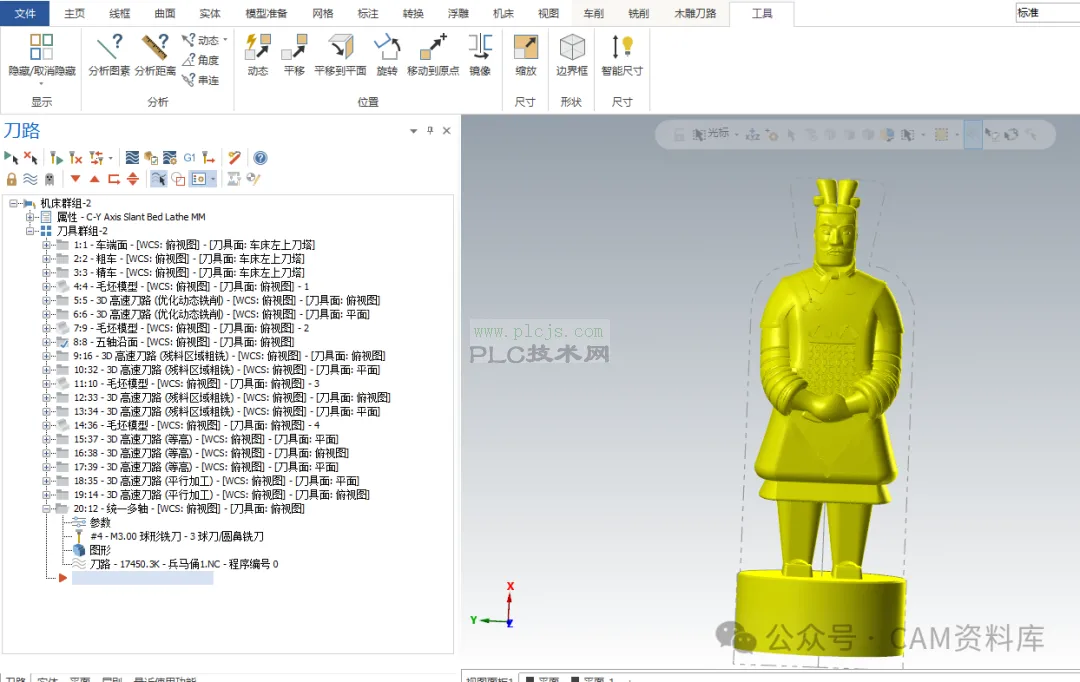The width and height of the screenshot is (1080, 682).
Task: Toggle only display associative geometry
Action: (x=178, y=179)
